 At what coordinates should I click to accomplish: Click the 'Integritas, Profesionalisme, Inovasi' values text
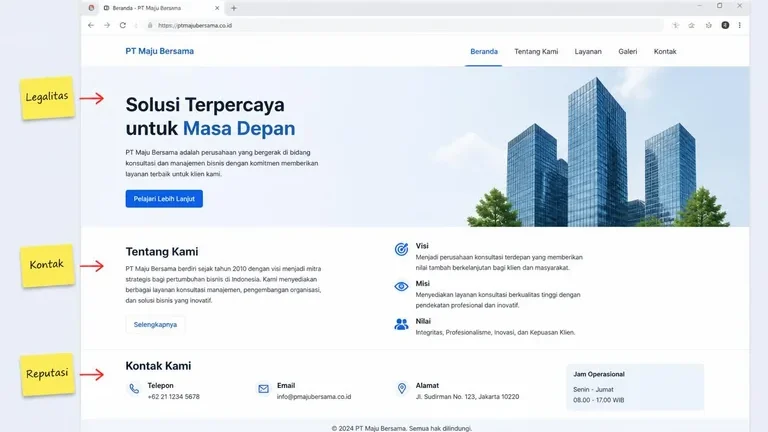[x=495, y=333]
